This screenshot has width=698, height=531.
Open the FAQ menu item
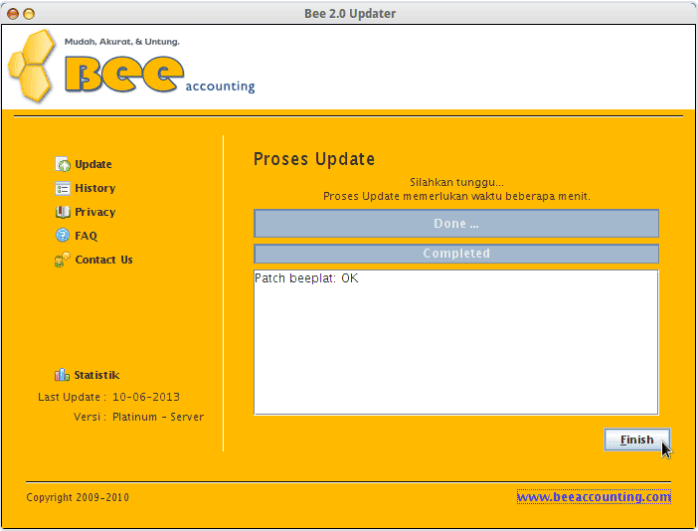(x=86, y=235)
